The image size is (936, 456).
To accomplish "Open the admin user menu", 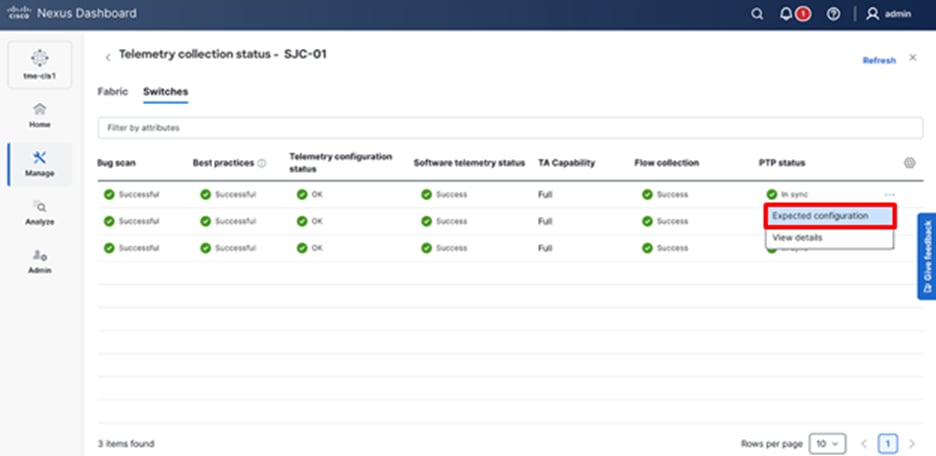I will [888, 14].
